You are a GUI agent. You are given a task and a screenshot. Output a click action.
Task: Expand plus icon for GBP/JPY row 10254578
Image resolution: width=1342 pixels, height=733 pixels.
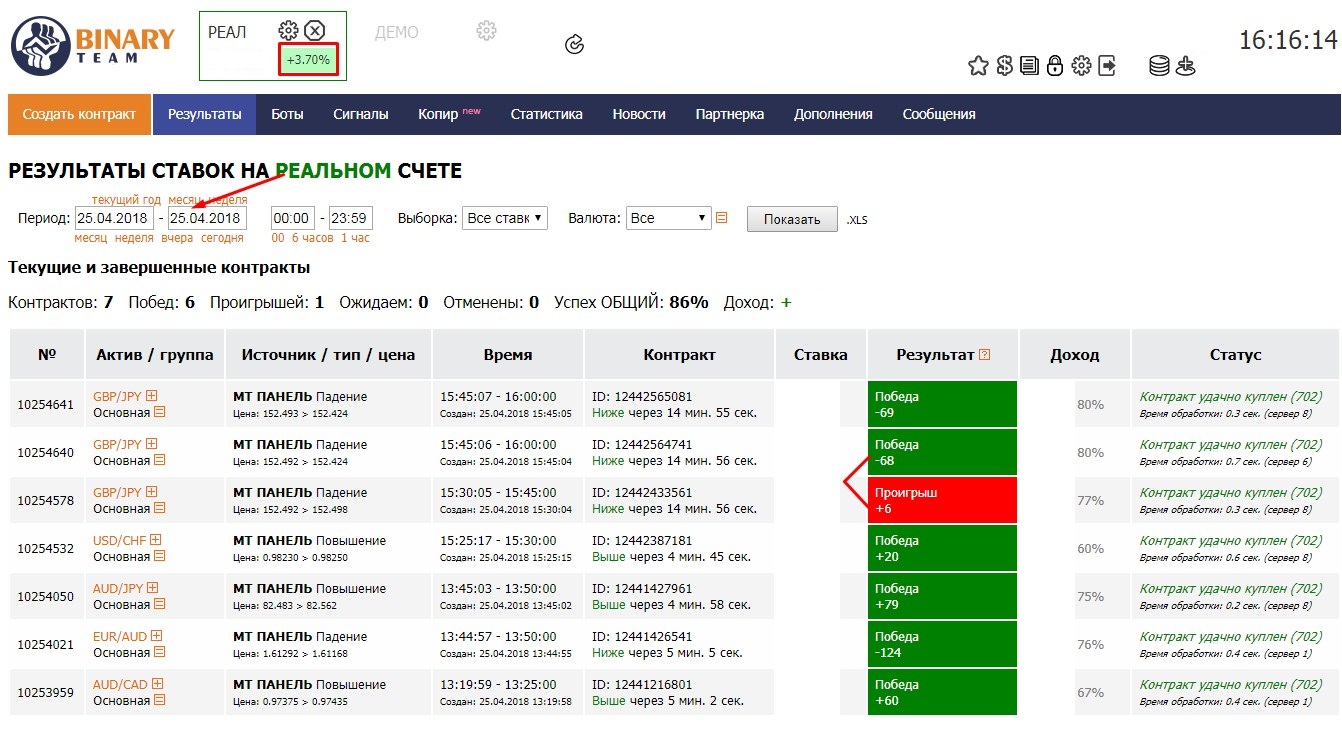click(152, 492)
